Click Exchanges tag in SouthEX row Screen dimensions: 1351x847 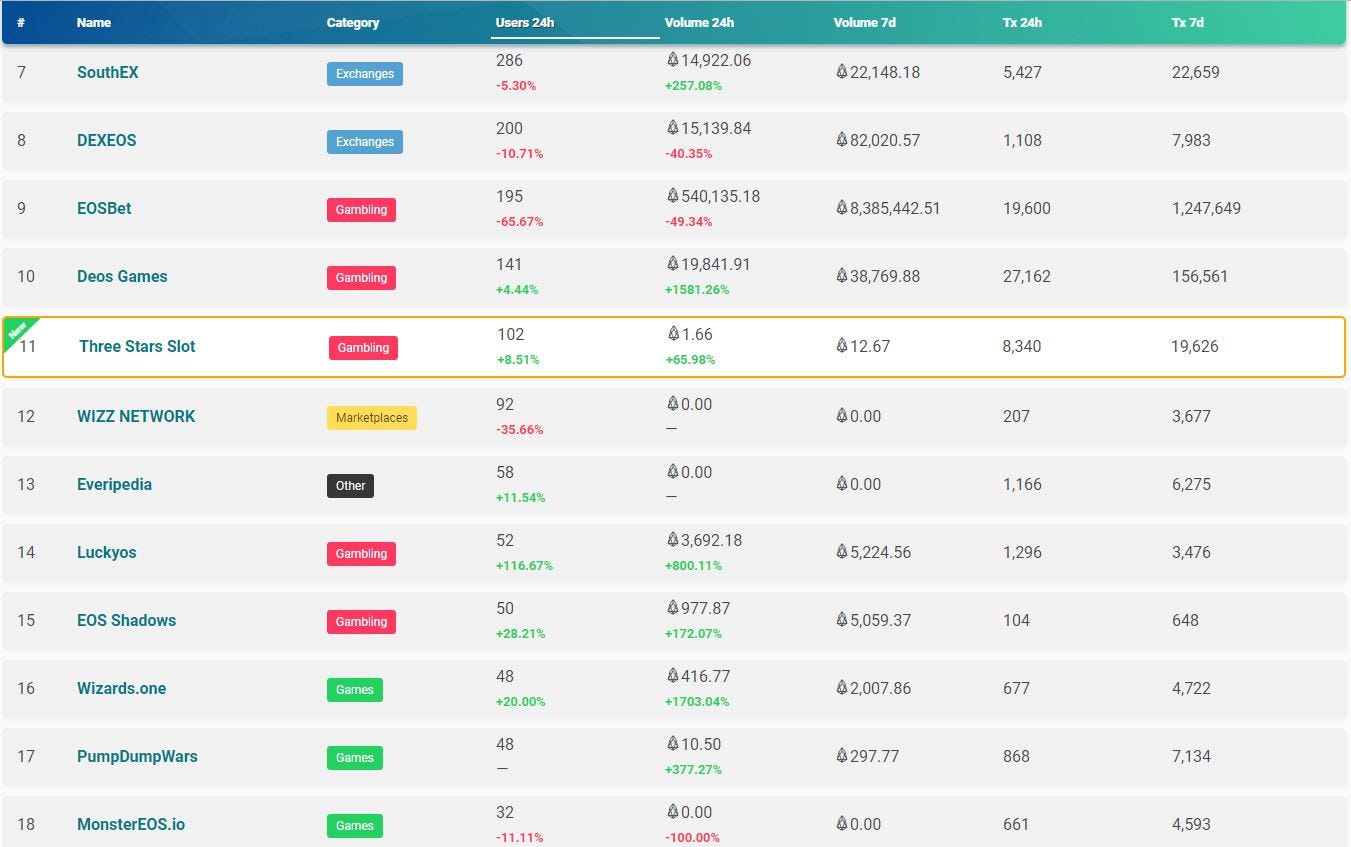point(365,74)
